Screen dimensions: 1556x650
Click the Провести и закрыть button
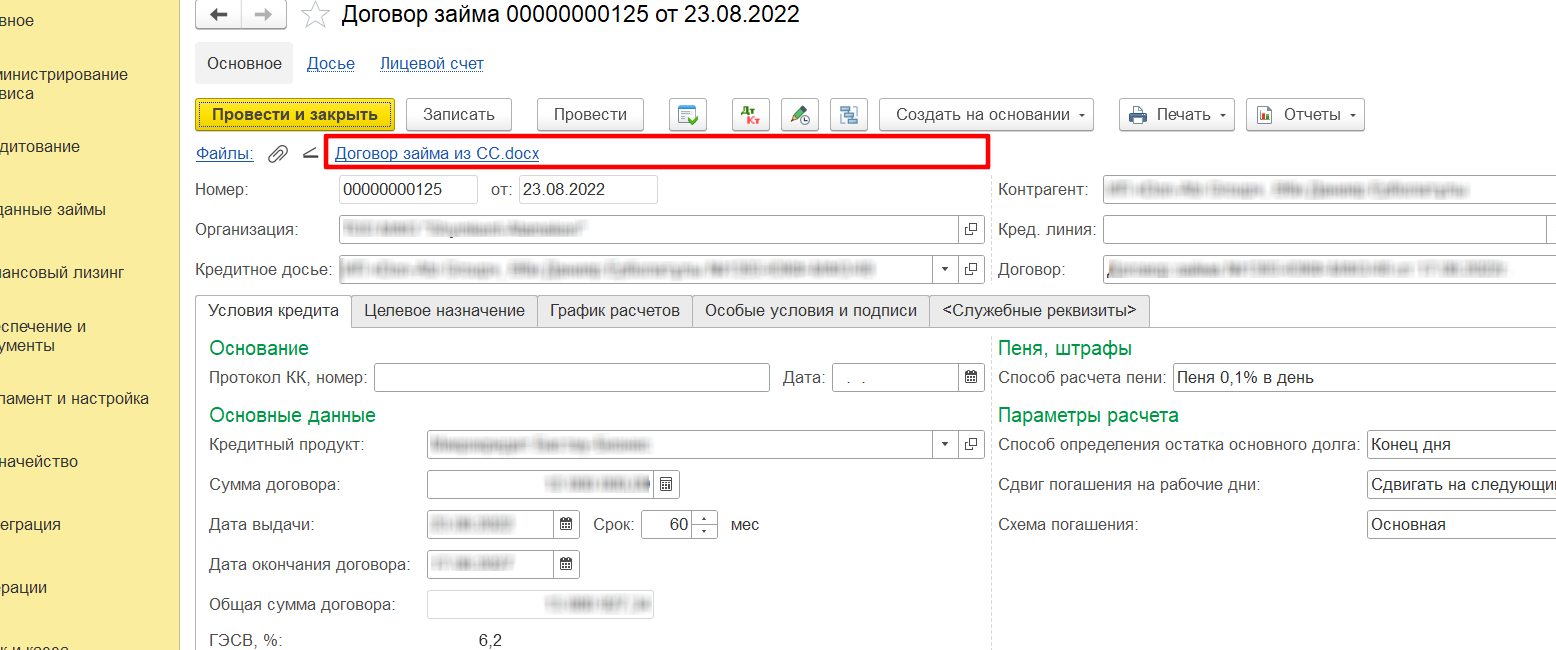295,114
